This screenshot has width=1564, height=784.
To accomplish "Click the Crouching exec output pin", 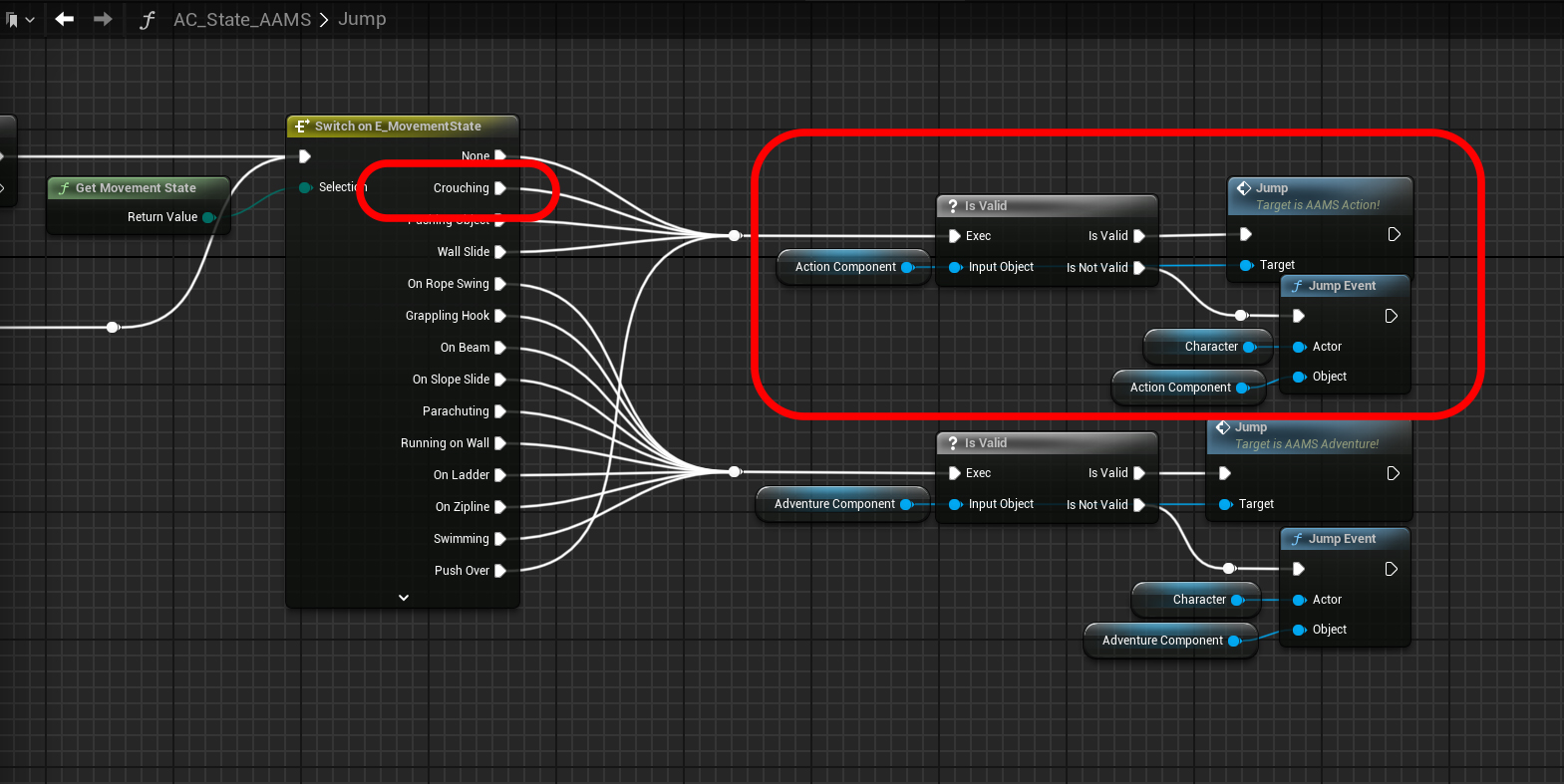I will (500, 188).
